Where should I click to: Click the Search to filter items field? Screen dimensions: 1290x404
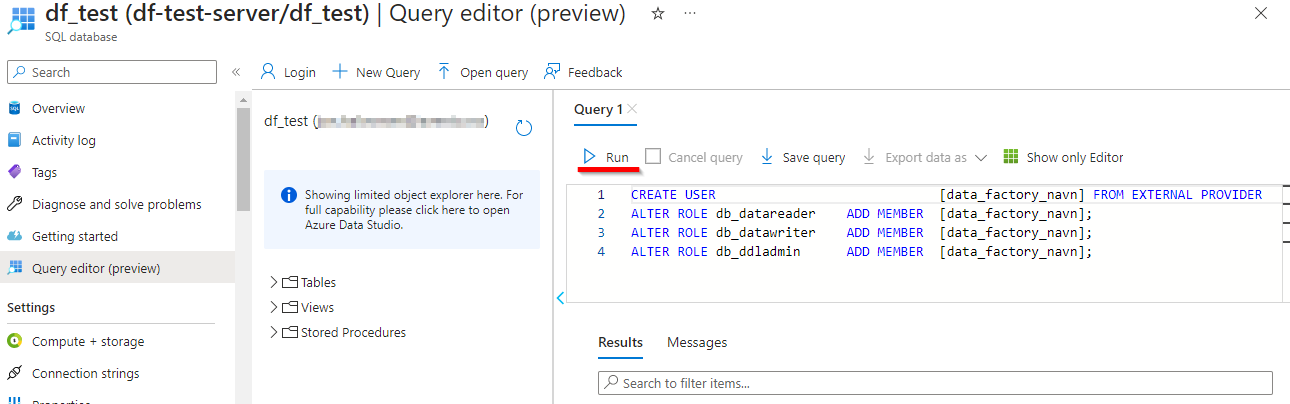pos(935,383)
